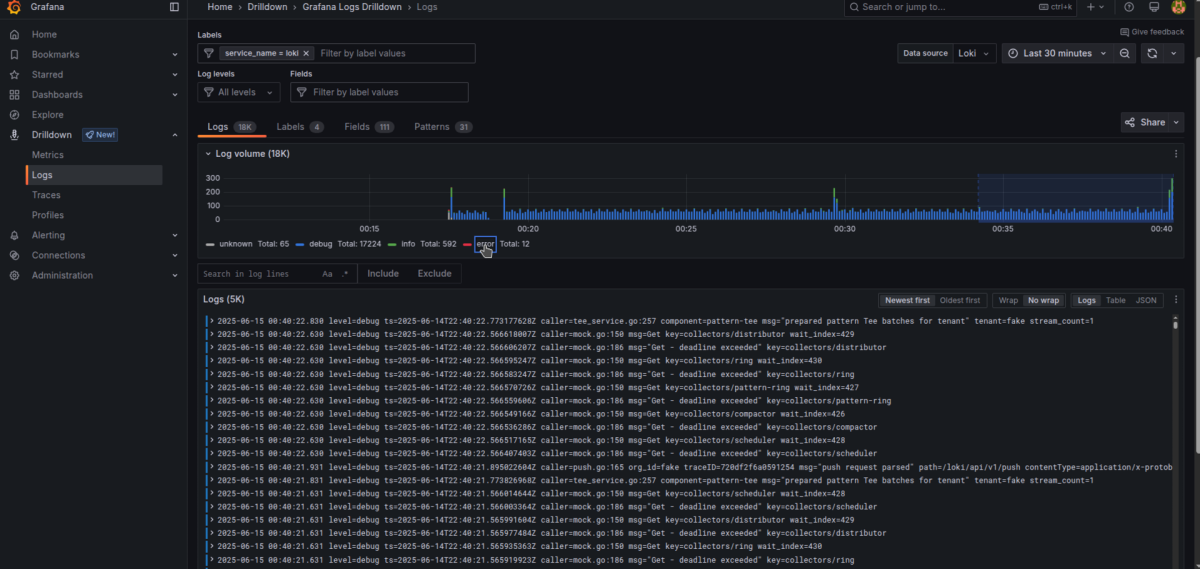1200x569 pixels.
Task: Open the user avatar profile menu
Action: [1178, 7]
